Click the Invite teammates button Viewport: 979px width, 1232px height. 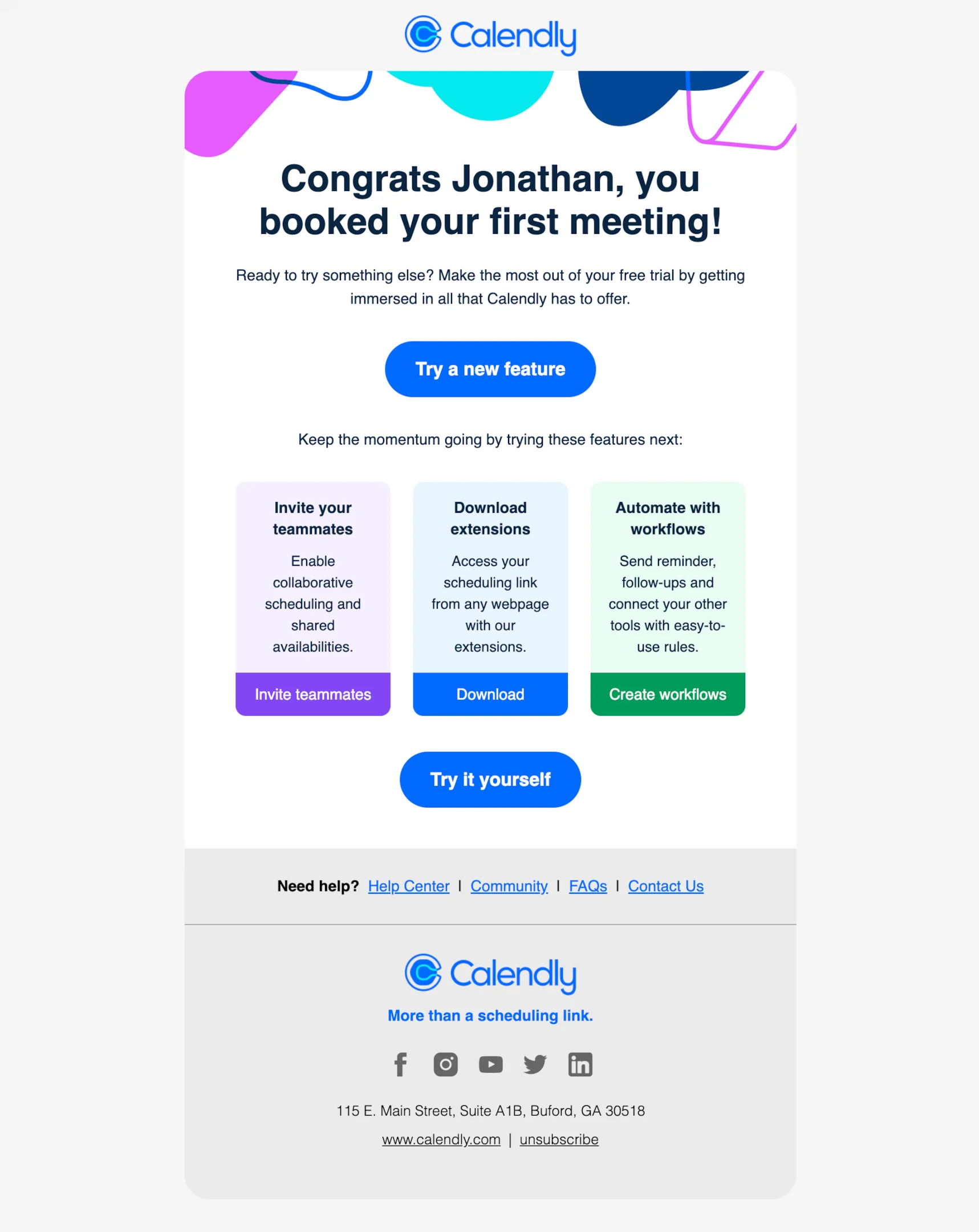312,694
